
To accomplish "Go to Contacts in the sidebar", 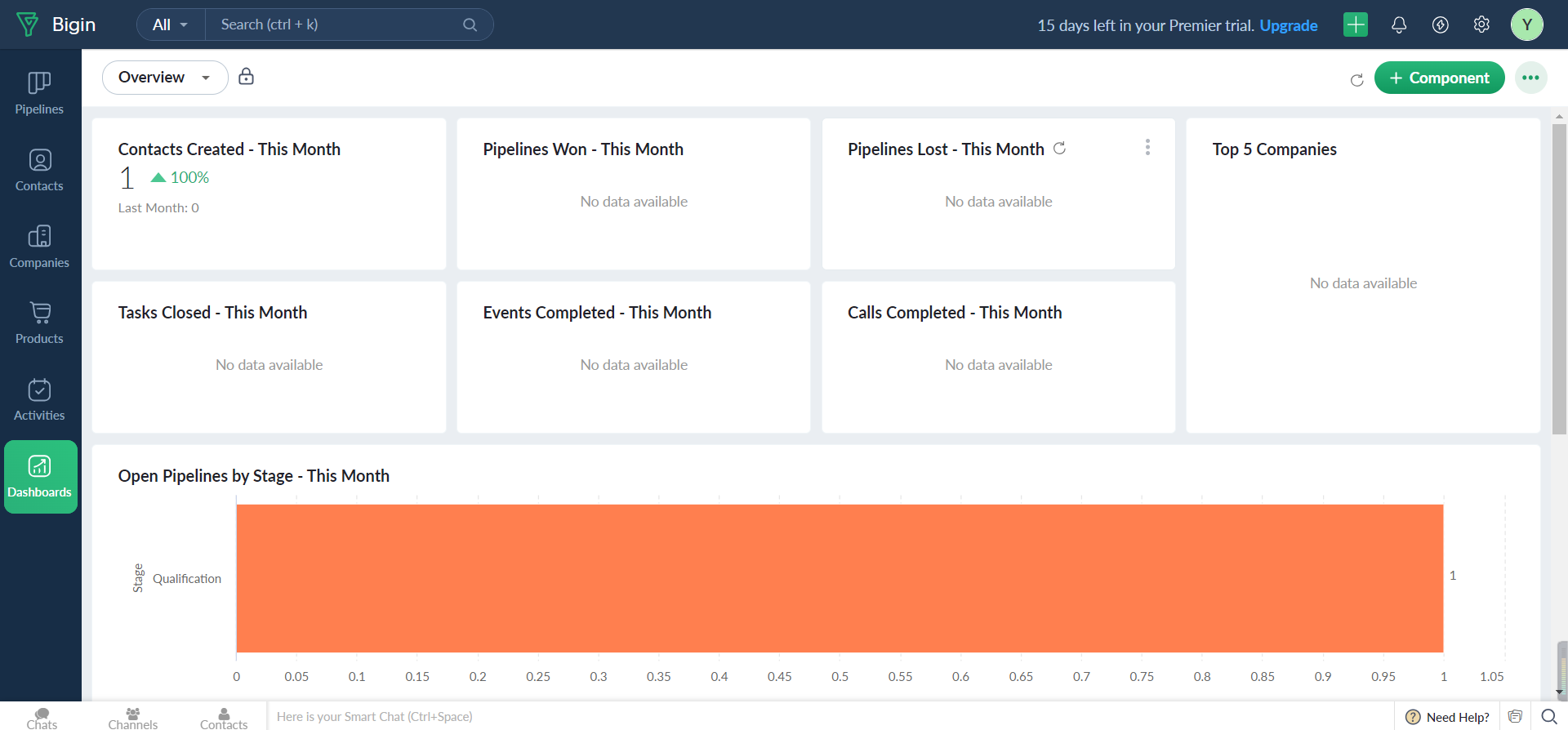I will [x=39, y=170].
